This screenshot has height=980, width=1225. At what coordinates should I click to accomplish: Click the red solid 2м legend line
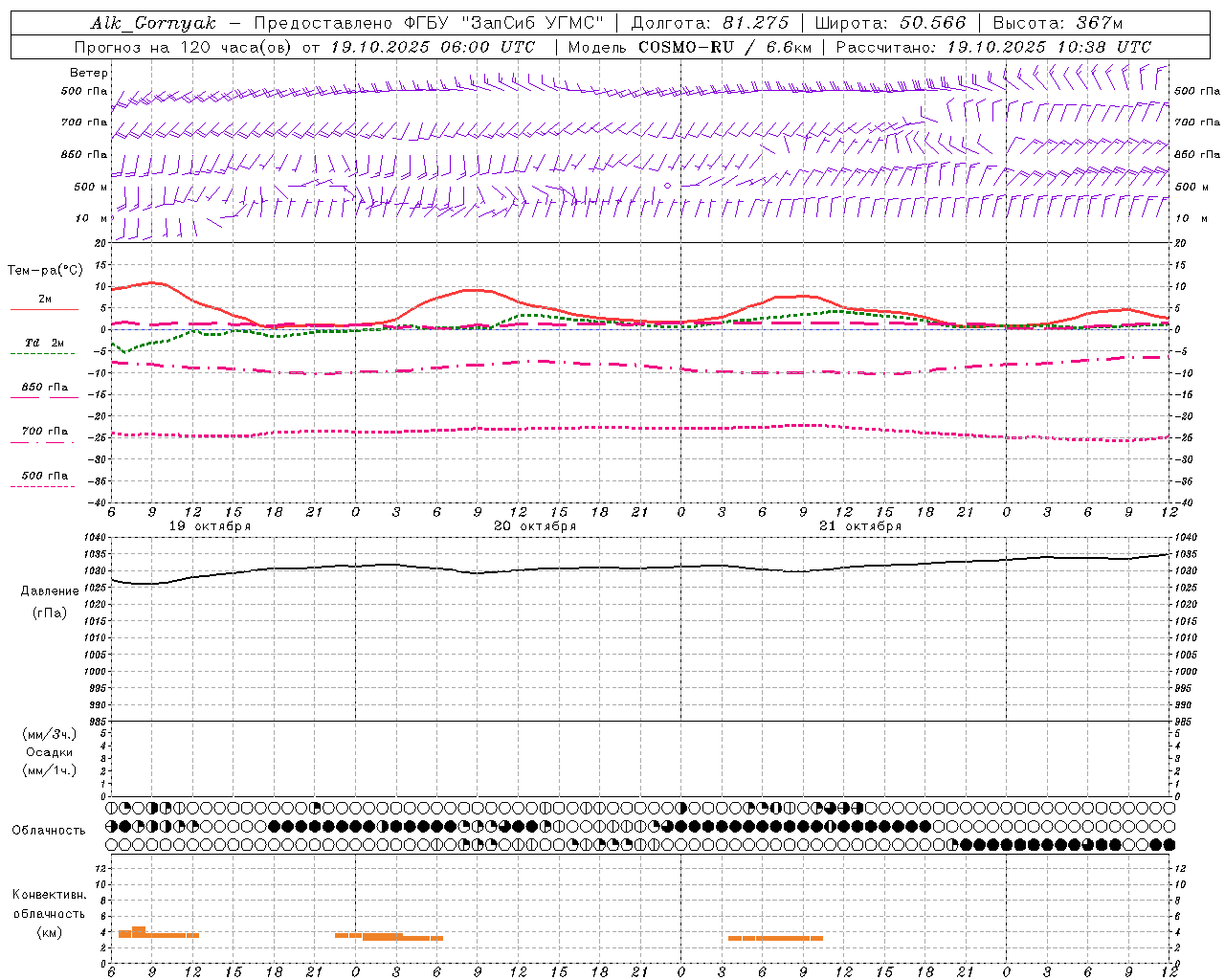point(44,309)
